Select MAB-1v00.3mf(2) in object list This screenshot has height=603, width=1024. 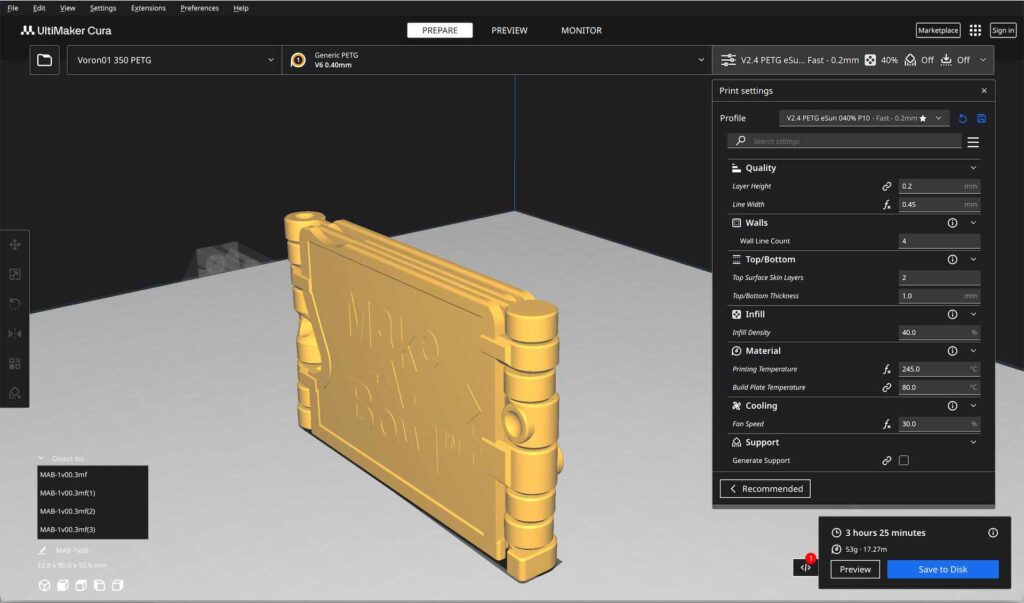93,511
